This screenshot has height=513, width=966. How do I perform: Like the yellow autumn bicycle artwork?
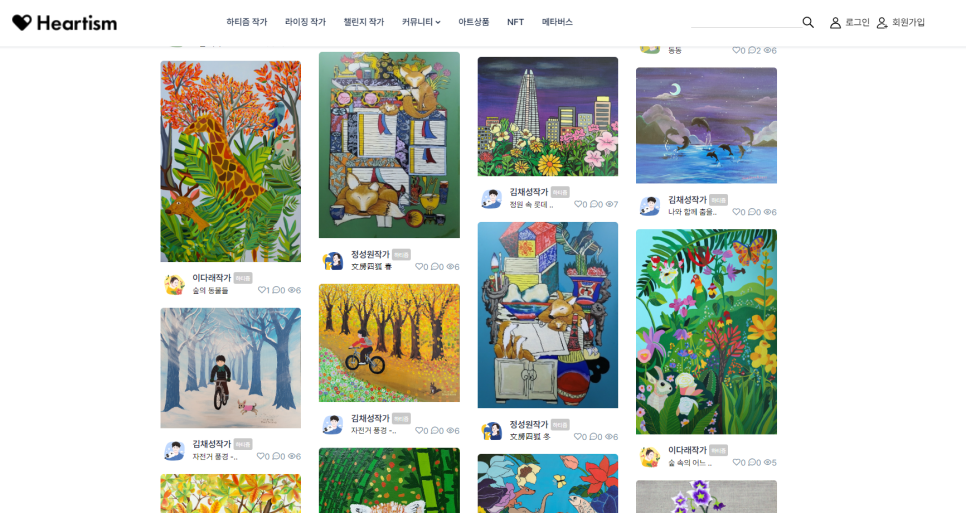click(x=419, y=430)
